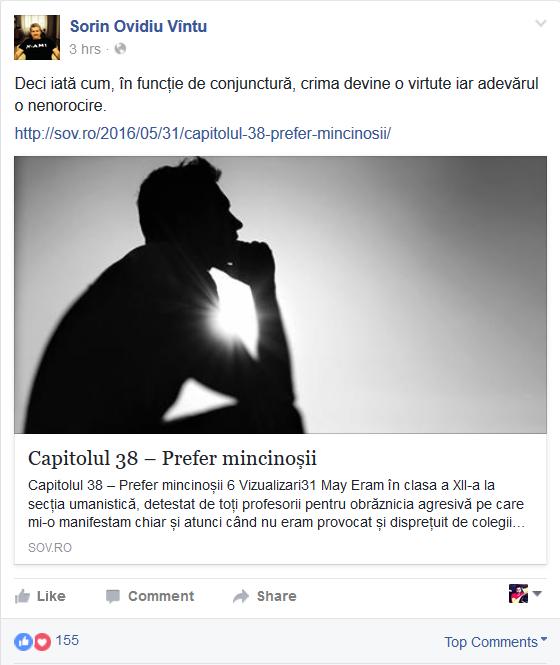This screenshot has height=665, width=560.
Task: Open the silhouette thinking man preview image
Action: point(280,295)
